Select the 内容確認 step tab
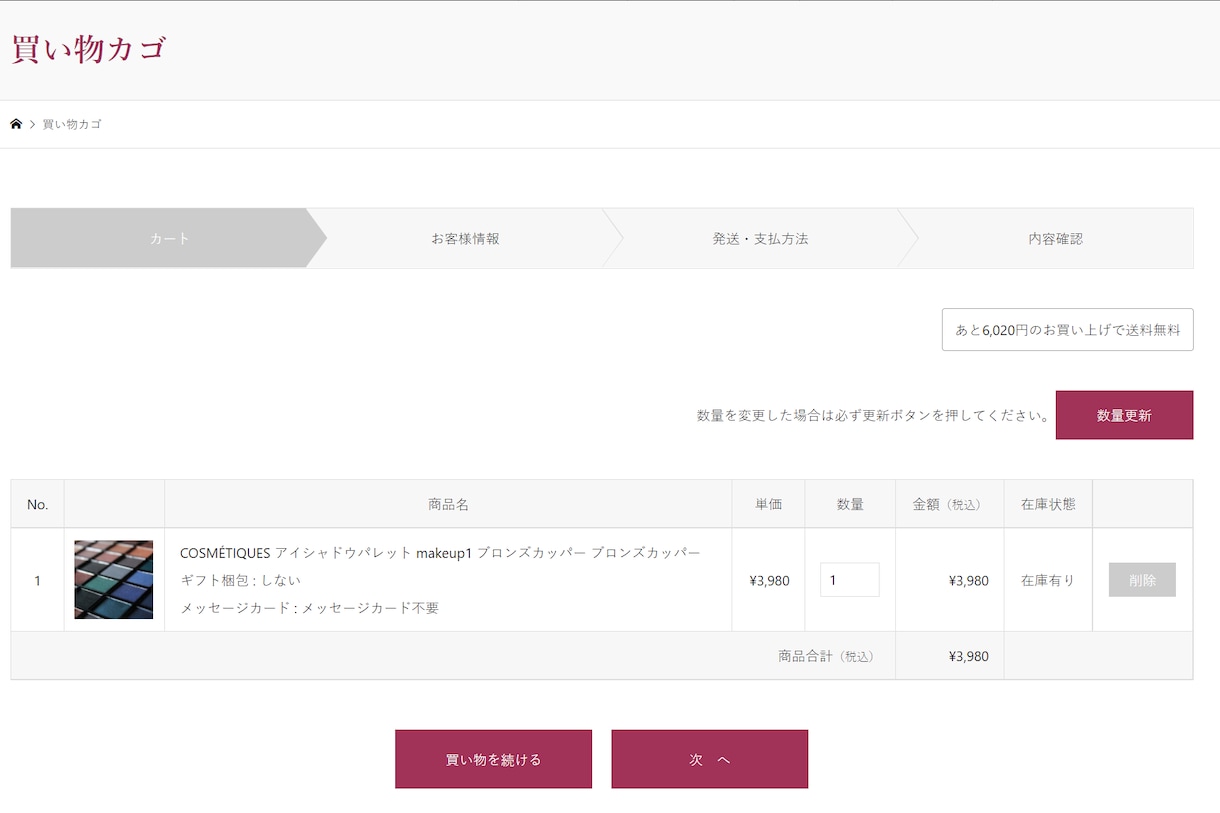 pyautogui.click(x=1055, y=239)
